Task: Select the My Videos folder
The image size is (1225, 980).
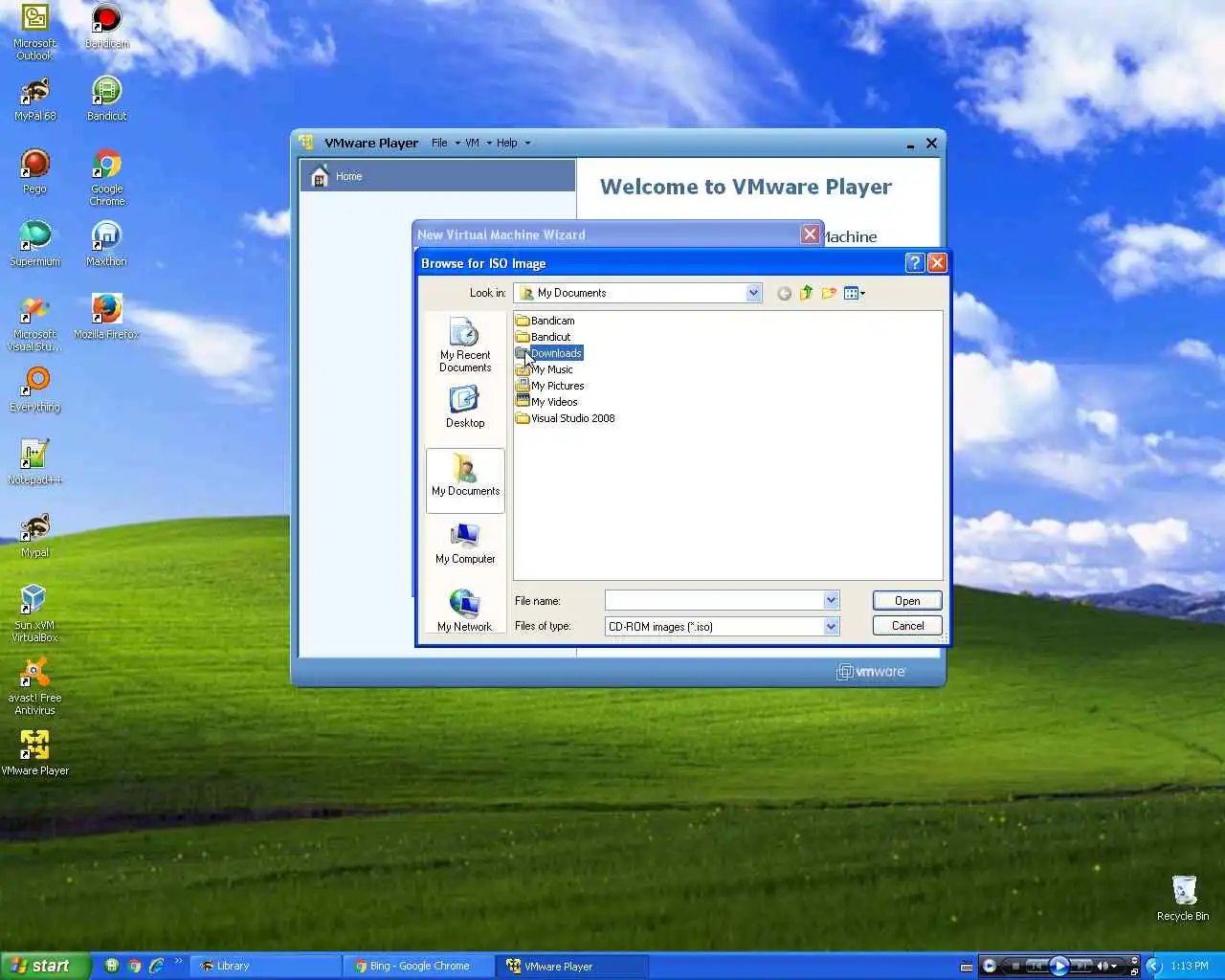Action: (546, 402)
